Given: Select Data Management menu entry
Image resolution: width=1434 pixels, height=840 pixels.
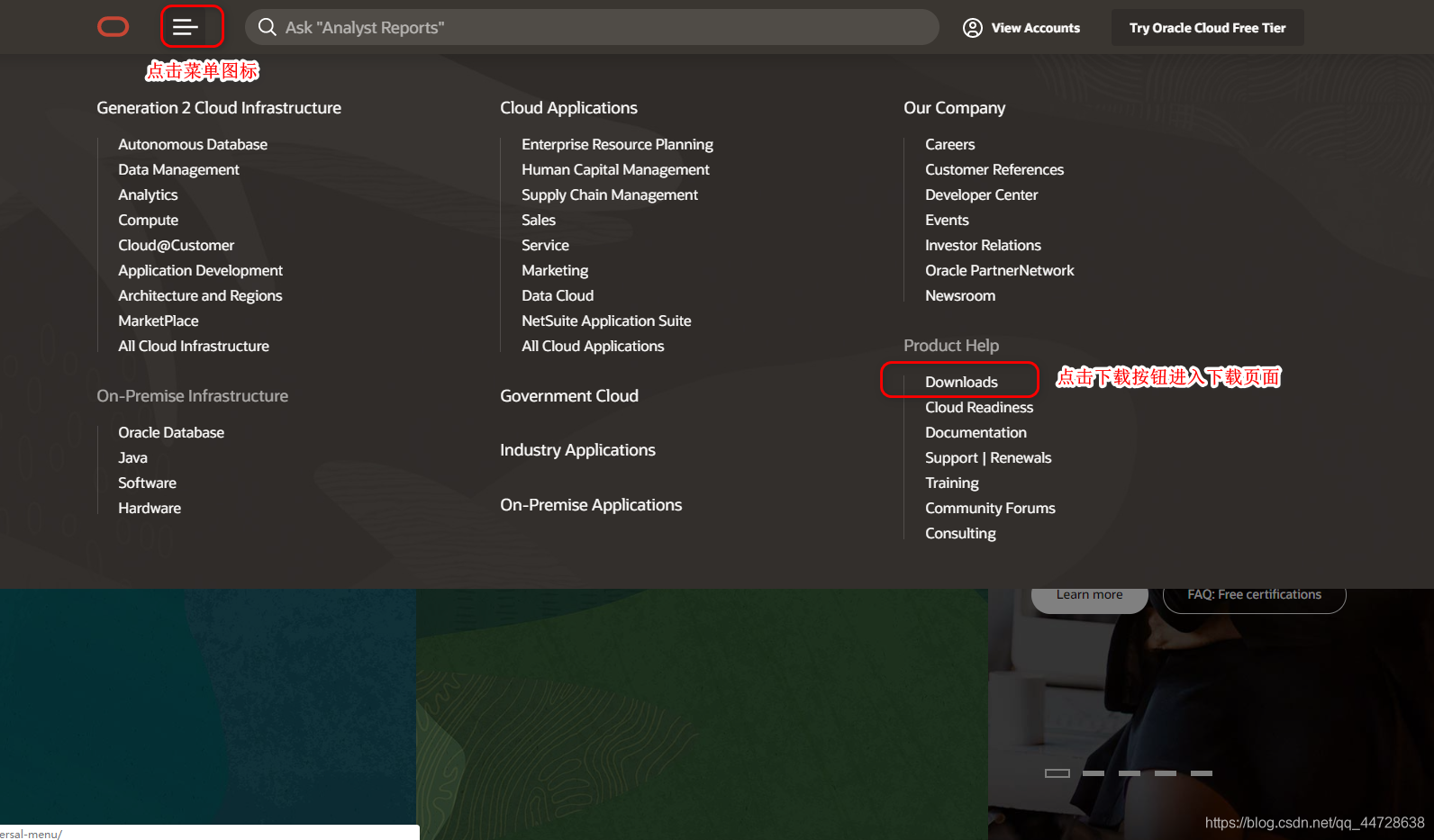Looking at the screenshot, I should point(178,169).
